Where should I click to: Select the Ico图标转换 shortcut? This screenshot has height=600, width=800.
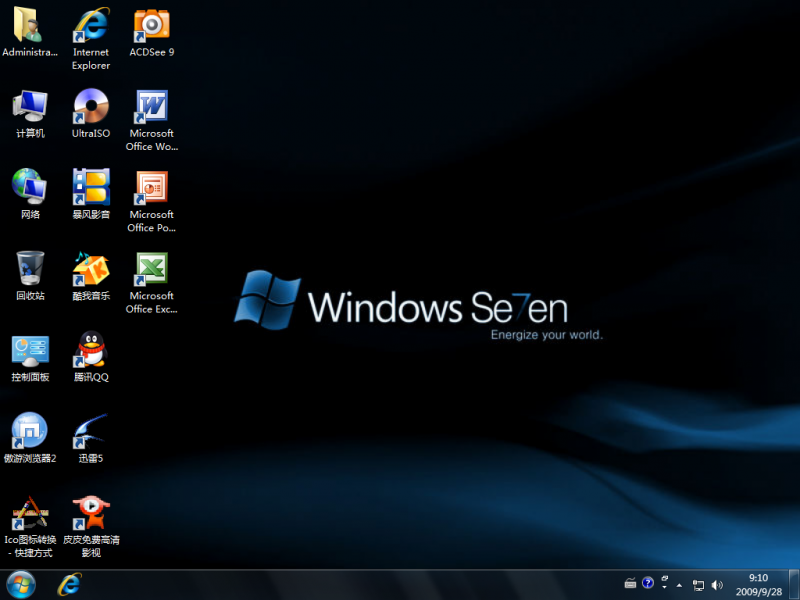click(x=30, y=527)
